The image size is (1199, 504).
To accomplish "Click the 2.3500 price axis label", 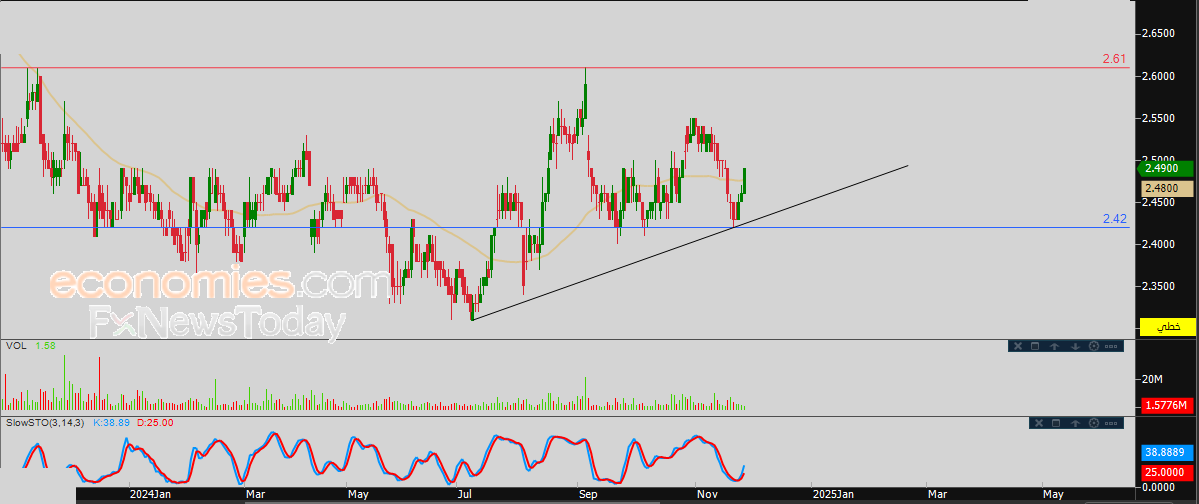I will point(1158,286).
